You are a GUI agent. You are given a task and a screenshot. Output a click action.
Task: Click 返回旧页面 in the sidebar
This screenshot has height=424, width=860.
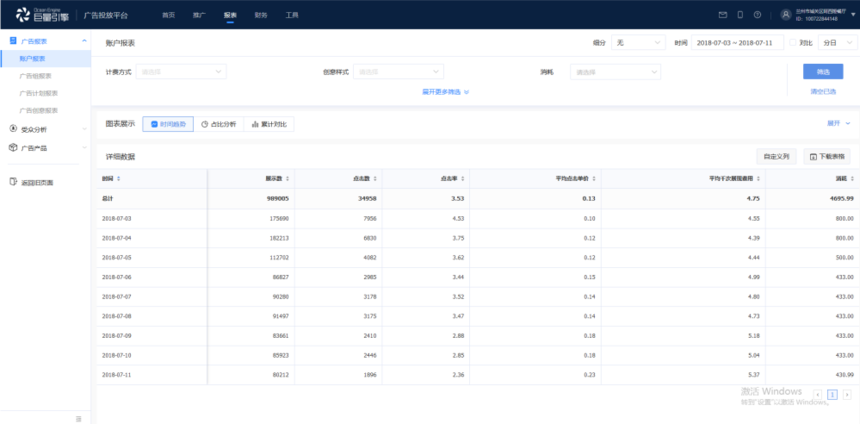pyautogui.click(x=37, y=183)
